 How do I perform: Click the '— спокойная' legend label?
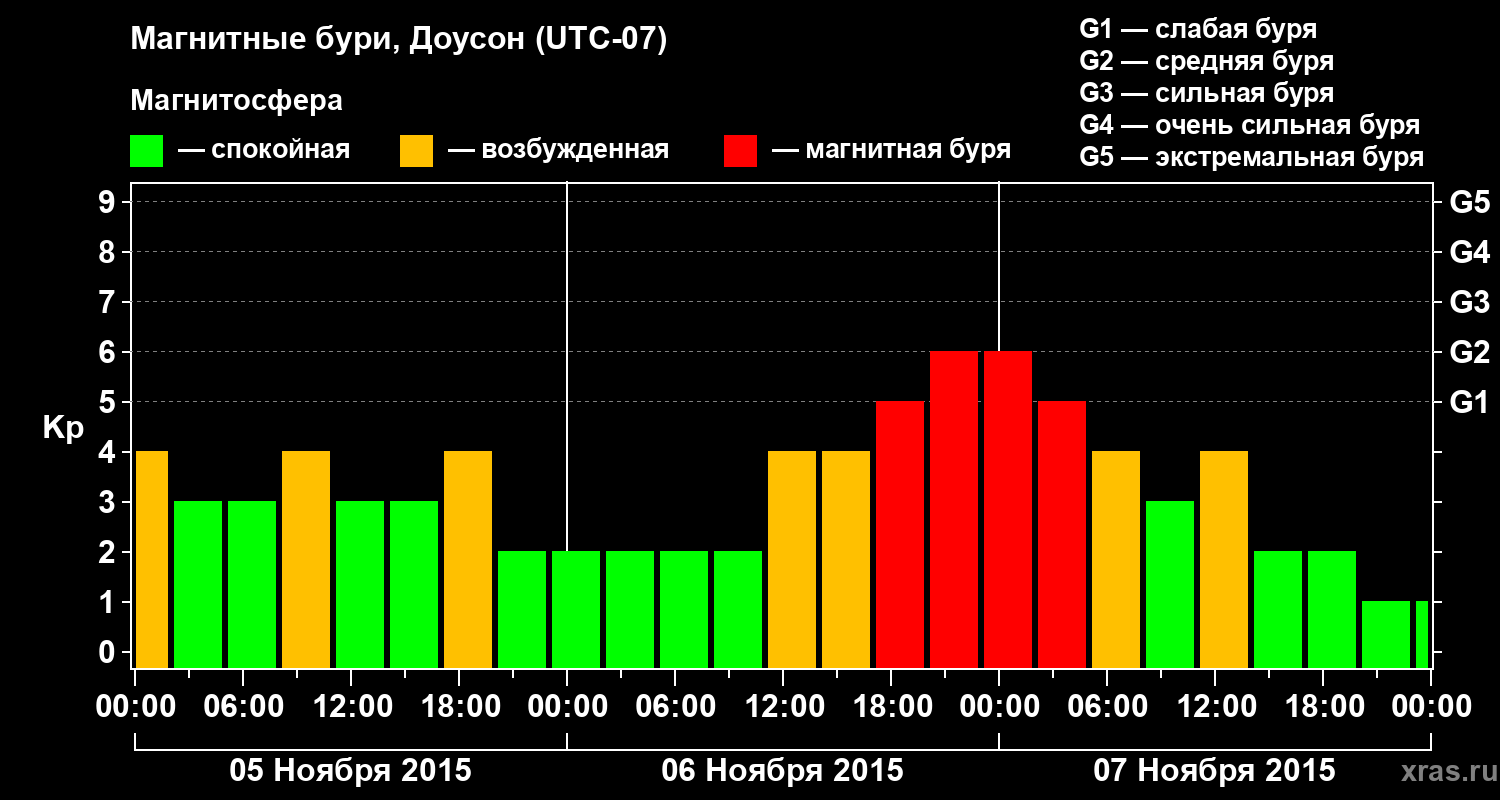[x=264, y=150]
